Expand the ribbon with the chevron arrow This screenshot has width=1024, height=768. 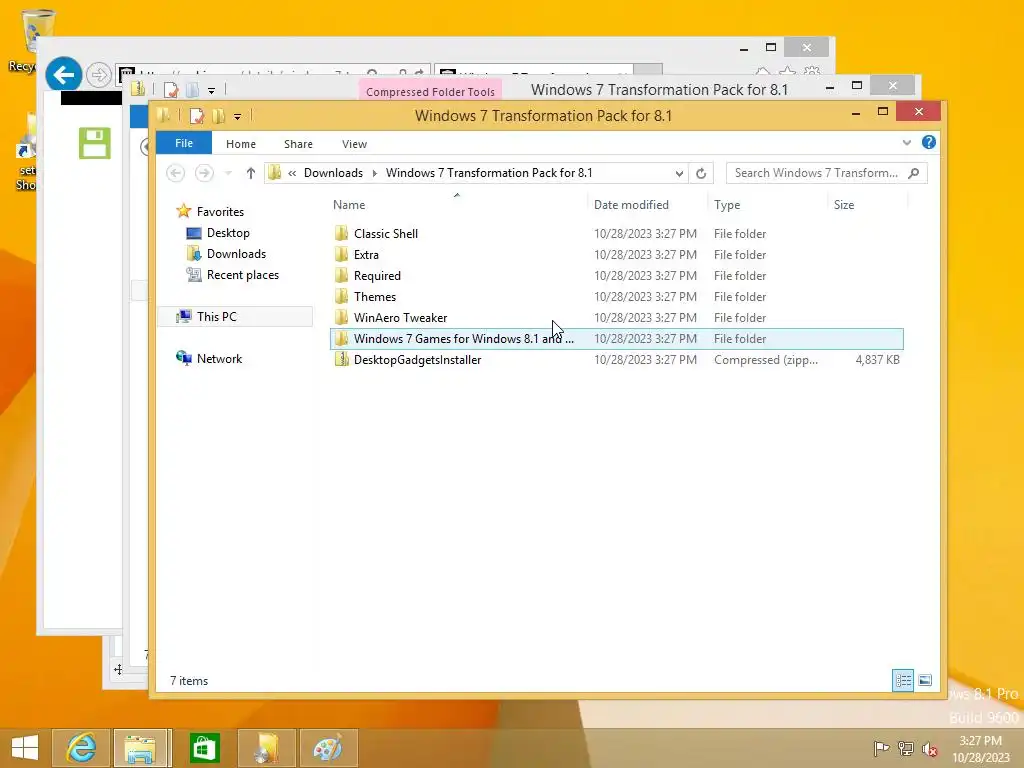(906, 142)
